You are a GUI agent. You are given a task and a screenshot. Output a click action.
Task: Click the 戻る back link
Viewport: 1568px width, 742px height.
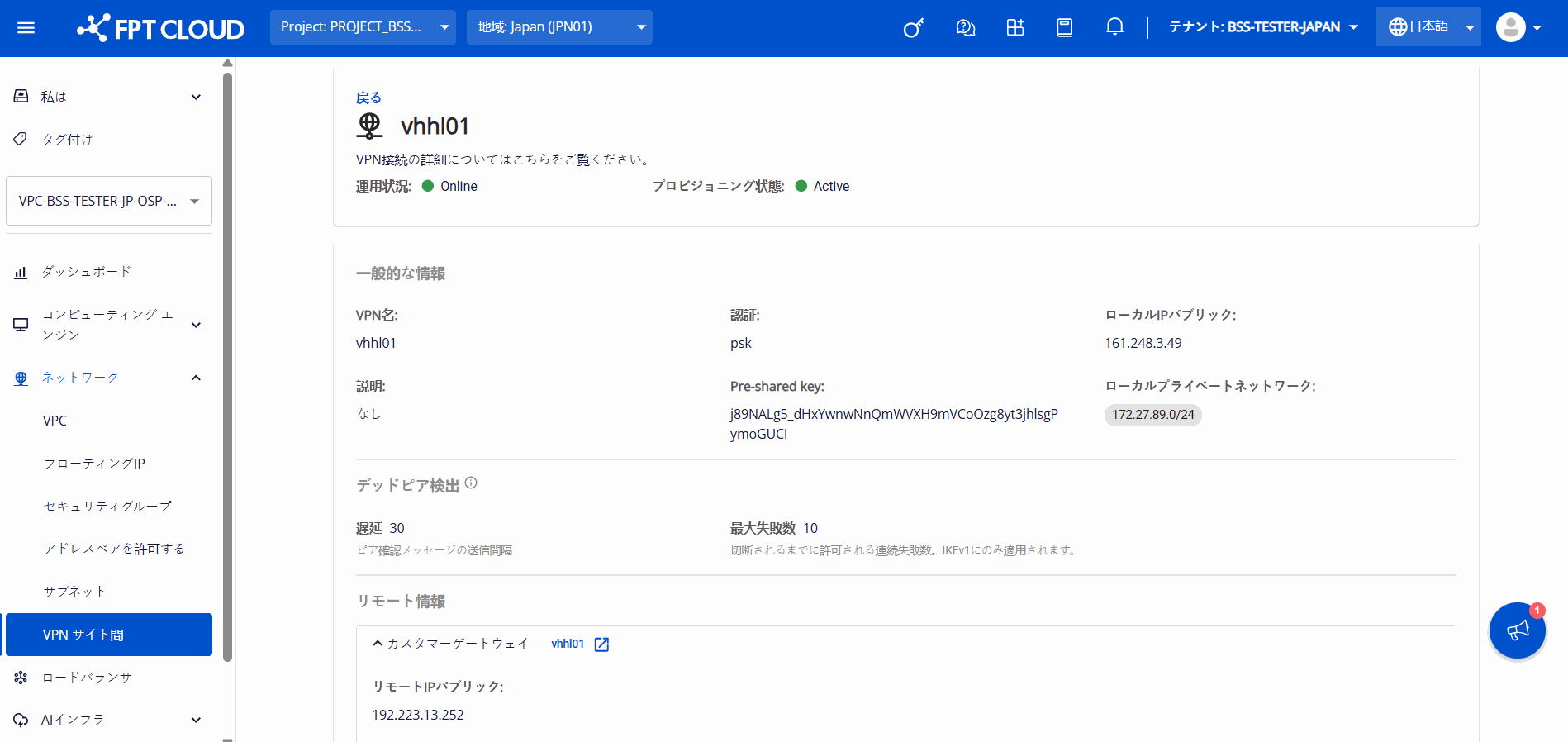tap(368, 98)
